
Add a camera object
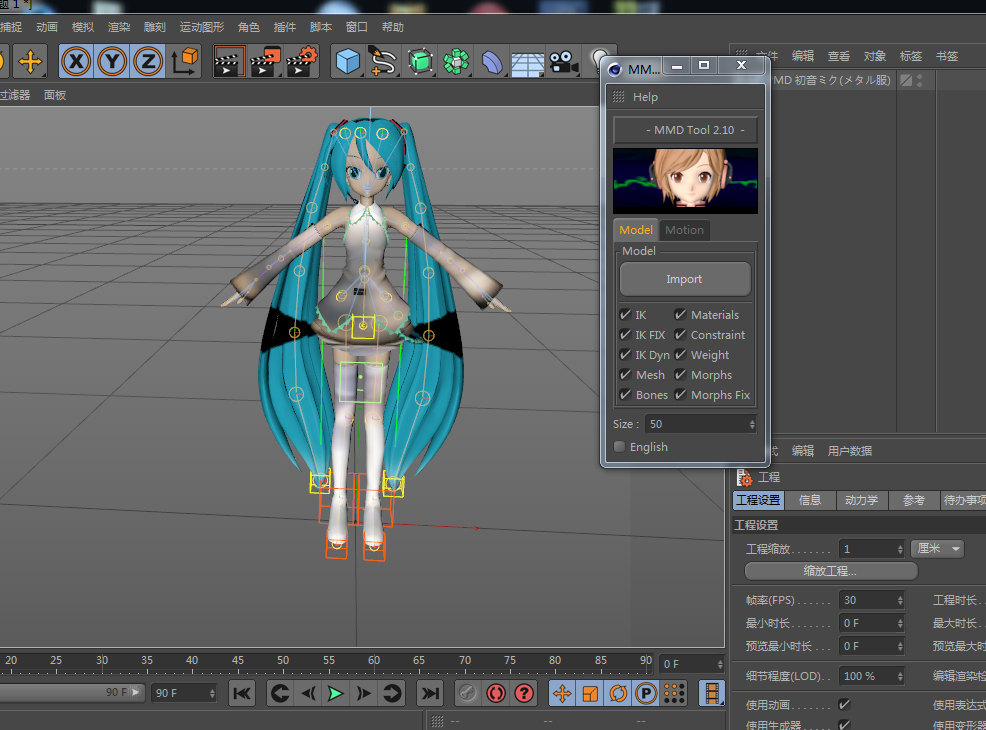[x=564, y=62]
